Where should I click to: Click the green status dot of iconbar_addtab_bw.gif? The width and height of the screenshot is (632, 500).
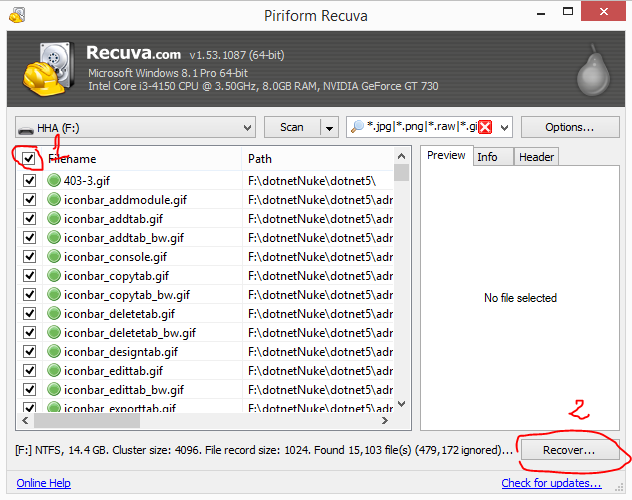click(x=54, y=237)
